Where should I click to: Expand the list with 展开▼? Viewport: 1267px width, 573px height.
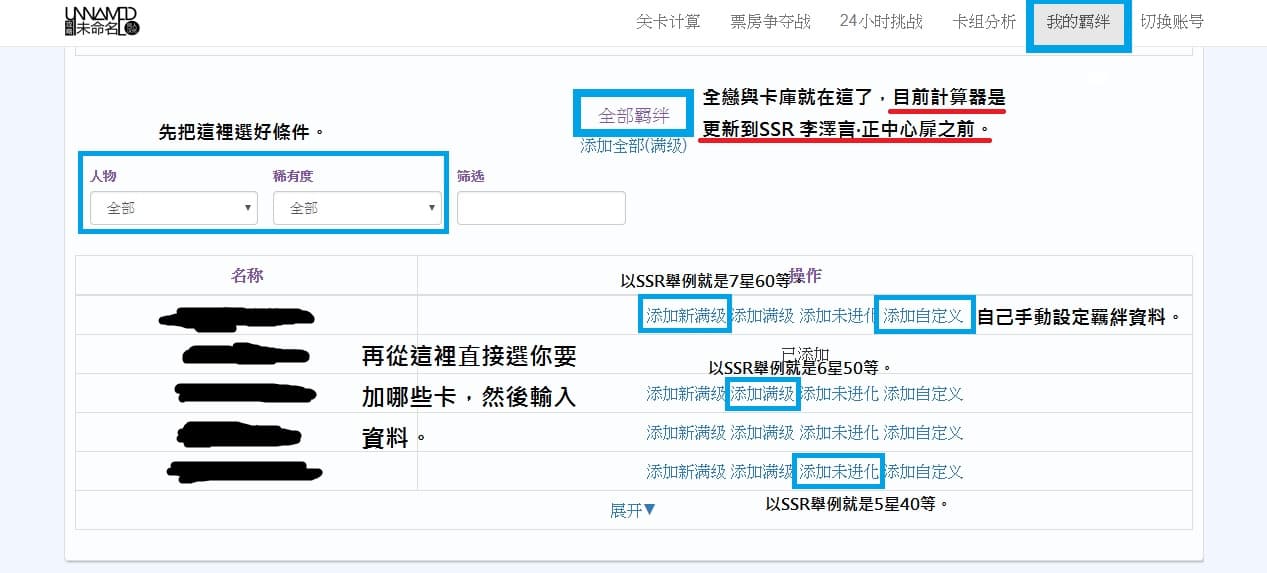coord(633,510)
